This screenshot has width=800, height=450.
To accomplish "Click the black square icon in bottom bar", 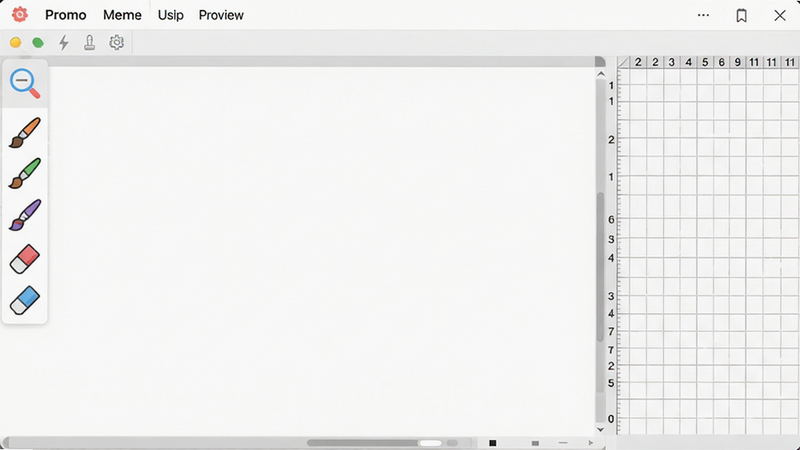I will pyautogui.click(x=492, y=443).
